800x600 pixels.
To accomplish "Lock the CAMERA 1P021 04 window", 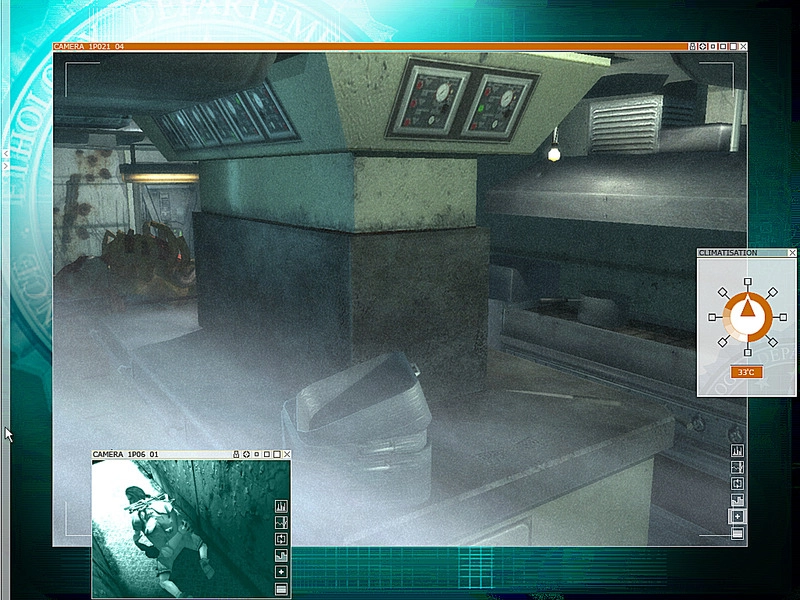I will (692, 46).
